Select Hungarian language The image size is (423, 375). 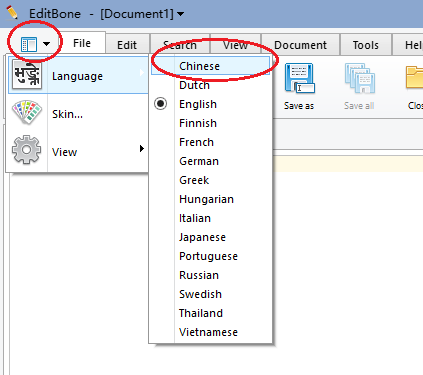click(210, 199)
